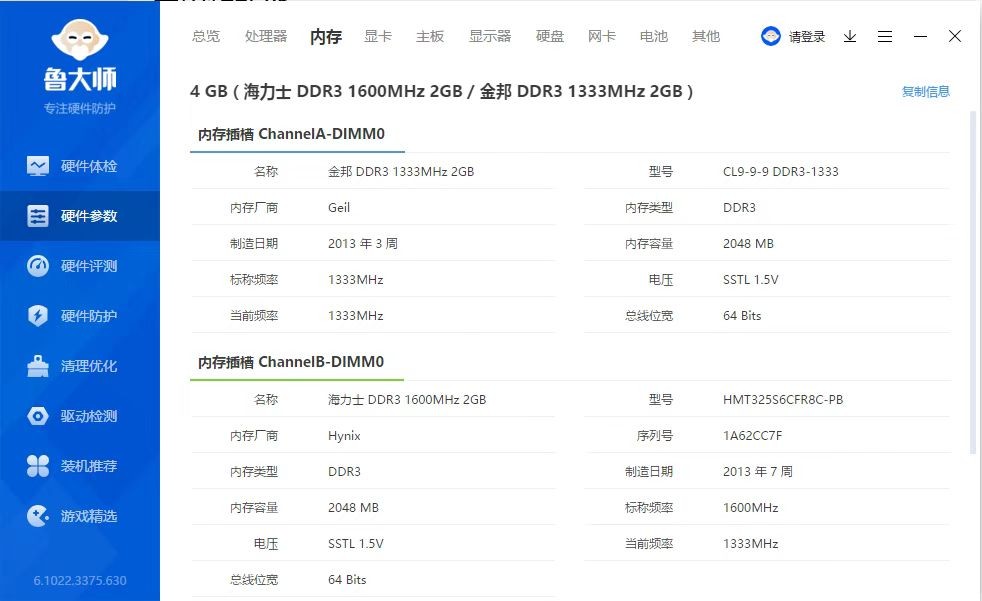Screen dimensions: 982x601
Task: Select the 硬件参数 sidebar icon
Action: 38,216
